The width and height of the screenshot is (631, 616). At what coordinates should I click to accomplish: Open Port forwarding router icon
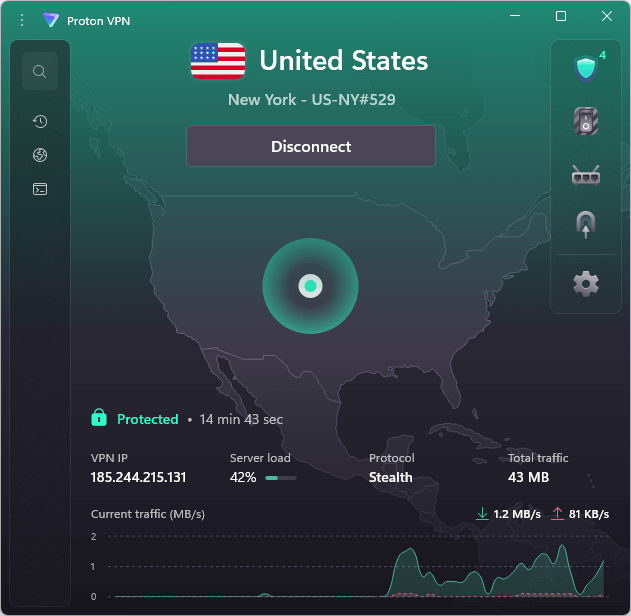click(585, 175)
